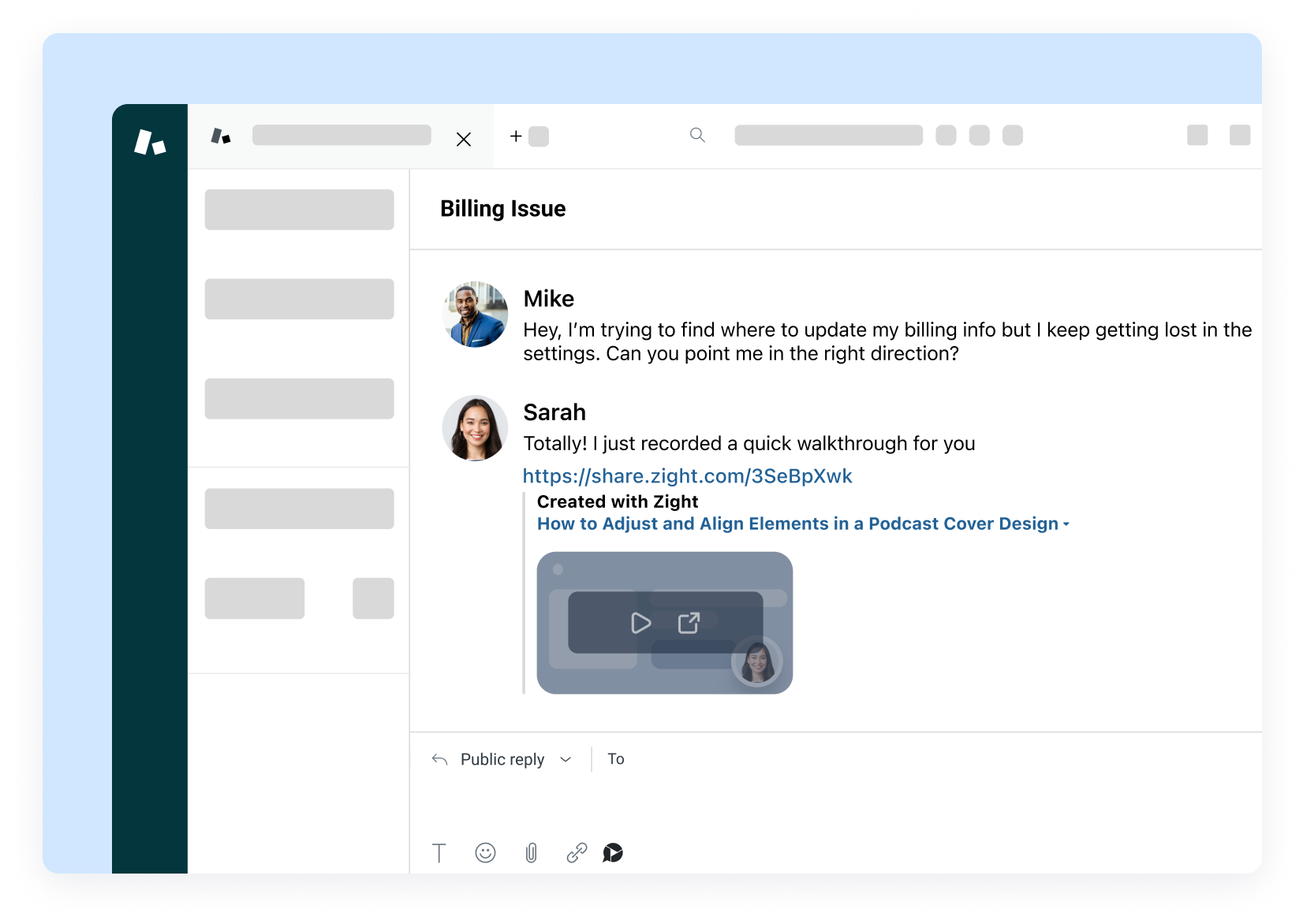Click the paperclip attachment icon
Viewport: 1303px width, 924px height.
coord(531,853)
